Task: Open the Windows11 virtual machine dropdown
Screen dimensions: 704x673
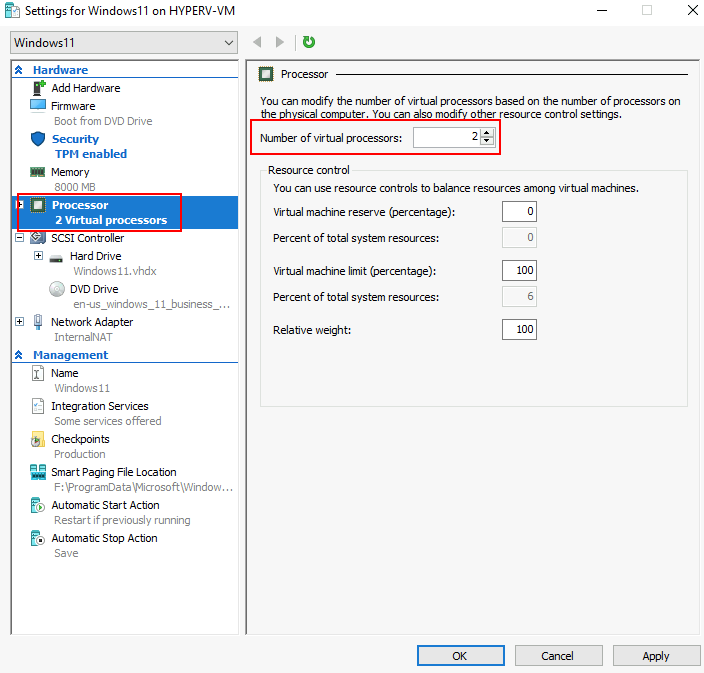Action: point(124,43)
